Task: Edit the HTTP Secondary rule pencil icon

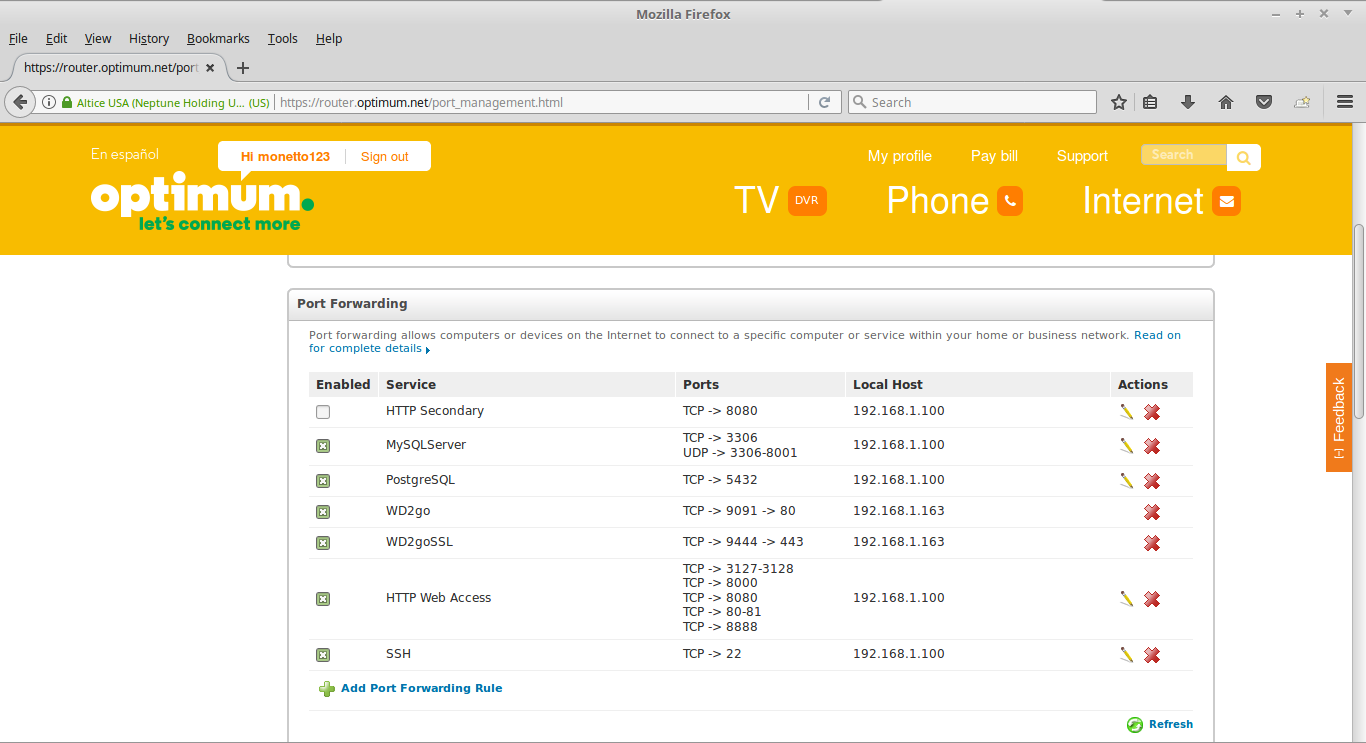Action: pos(1127,411)
